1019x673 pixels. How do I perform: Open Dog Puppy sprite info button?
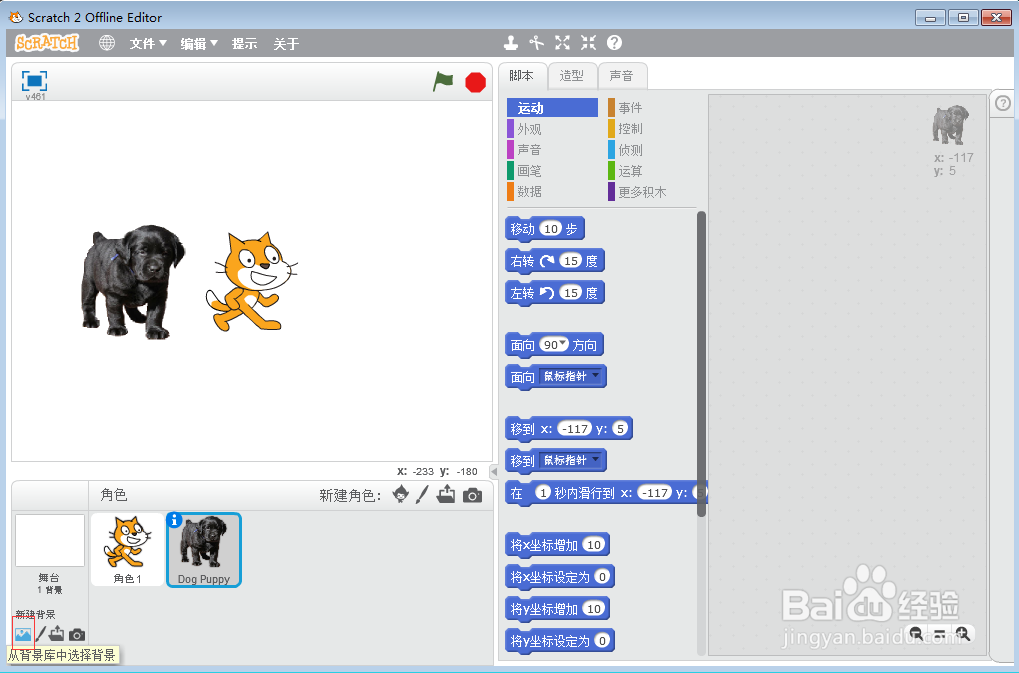(x=174, y=520)
